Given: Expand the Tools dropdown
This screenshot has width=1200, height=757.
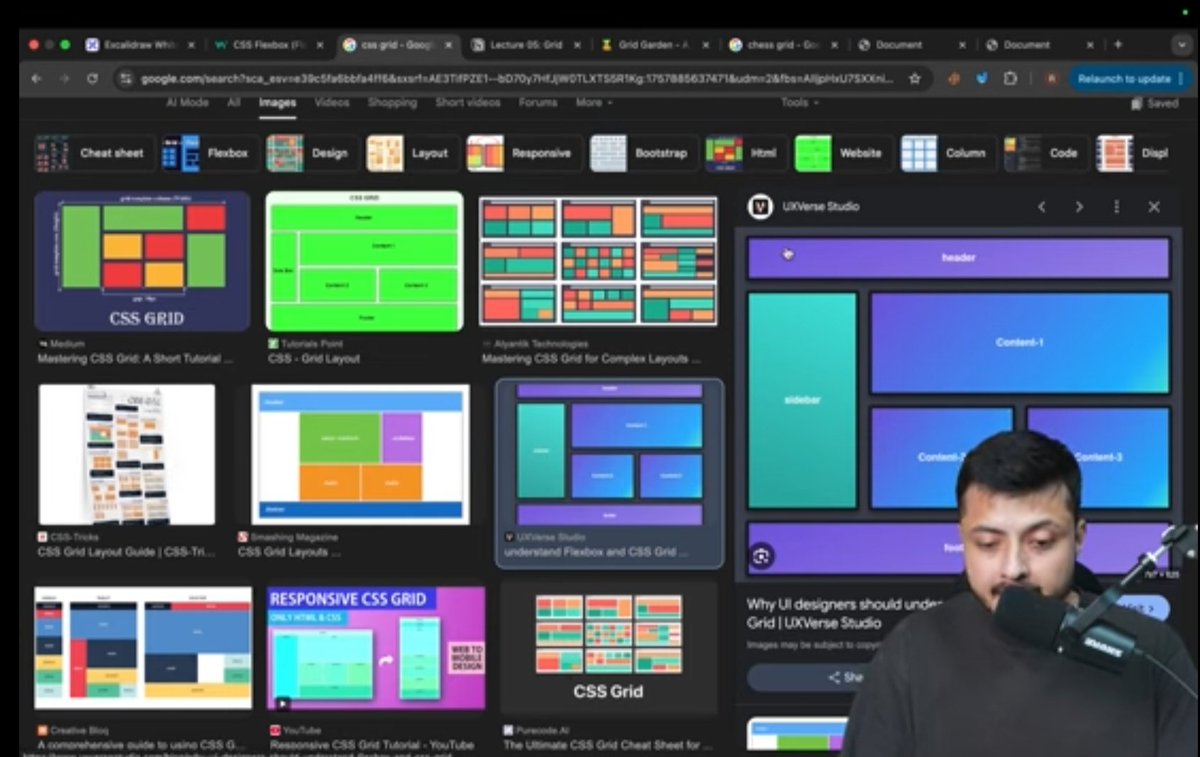Looking at the screenshot, I should (798, 103).
